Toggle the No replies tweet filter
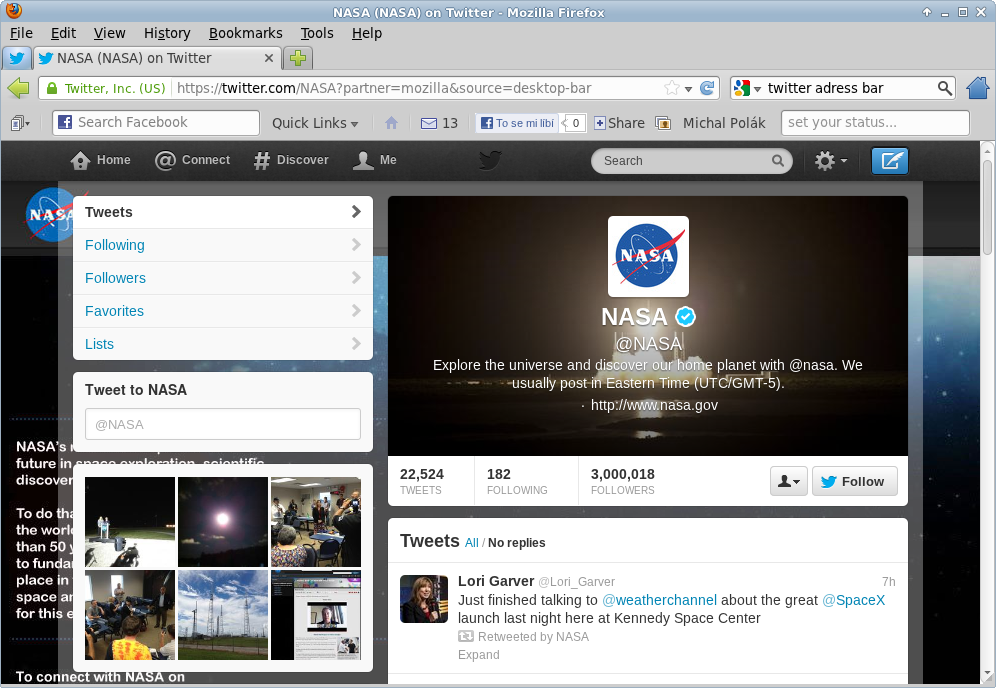 coord(517,543)
